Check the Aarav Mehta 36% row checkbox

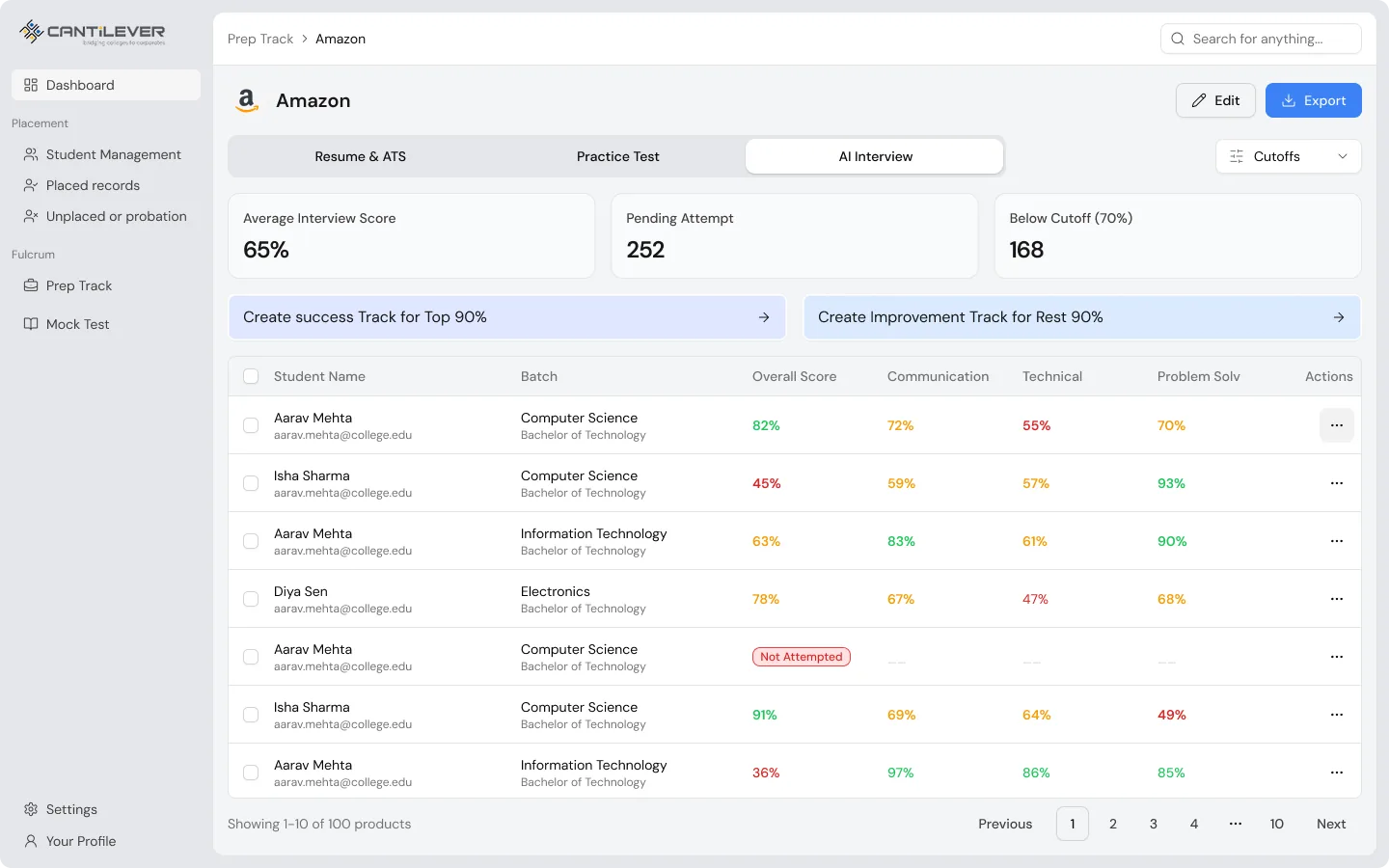[x=251, y=773]
